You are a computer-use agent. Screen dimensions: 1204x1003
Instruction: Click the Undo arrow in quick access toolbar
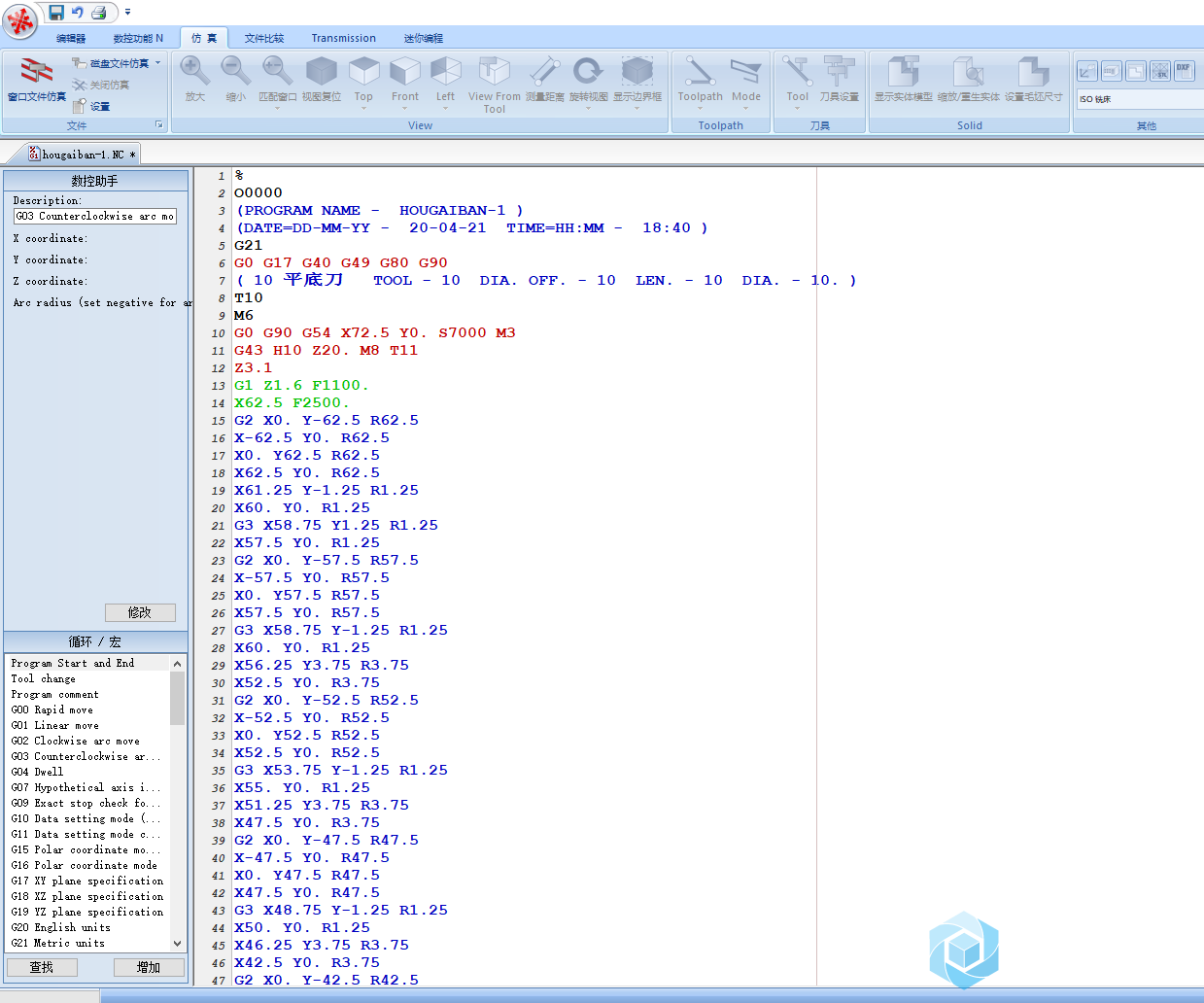pos(78,13)
